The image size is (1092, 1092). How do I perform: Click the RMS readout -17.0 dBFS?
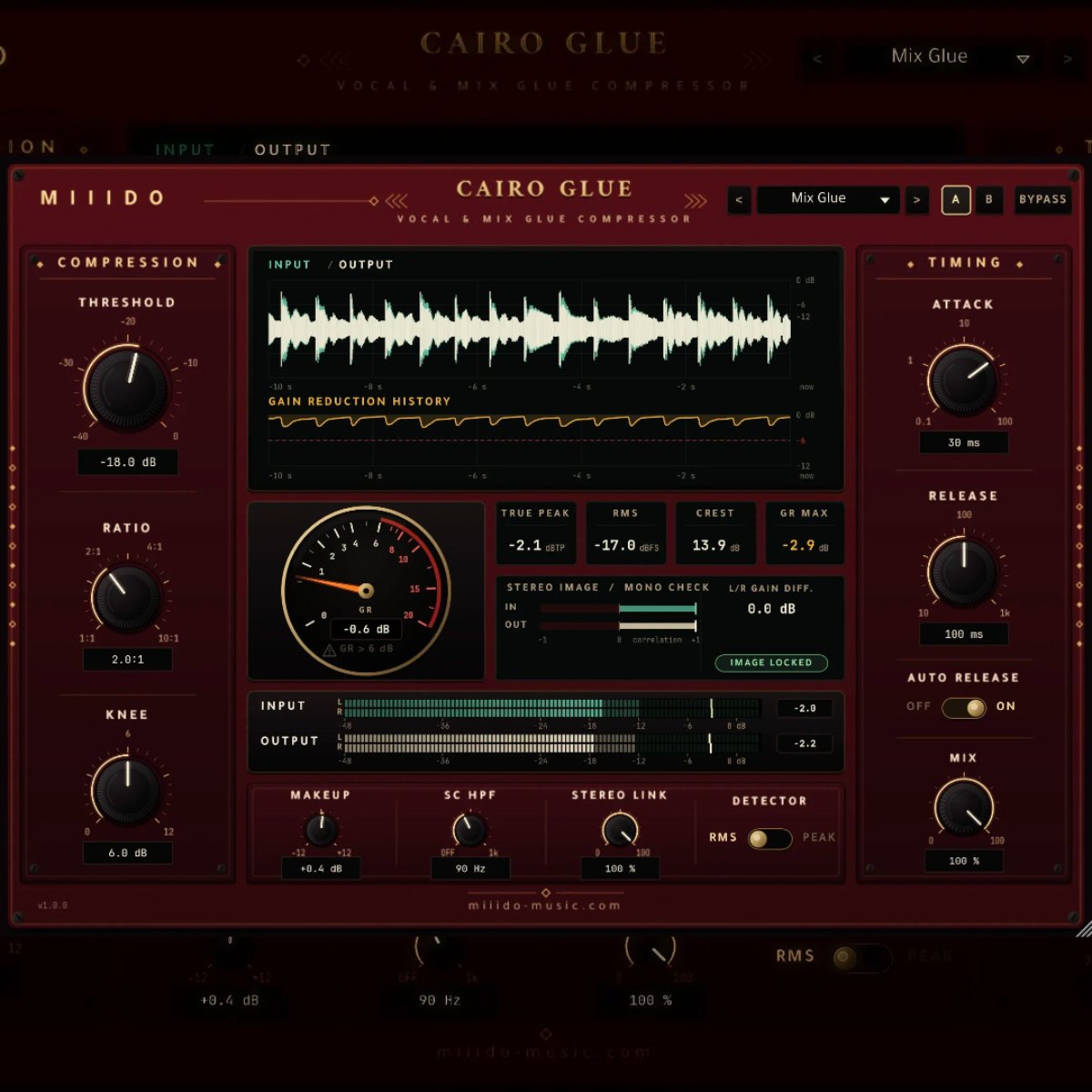626,545
